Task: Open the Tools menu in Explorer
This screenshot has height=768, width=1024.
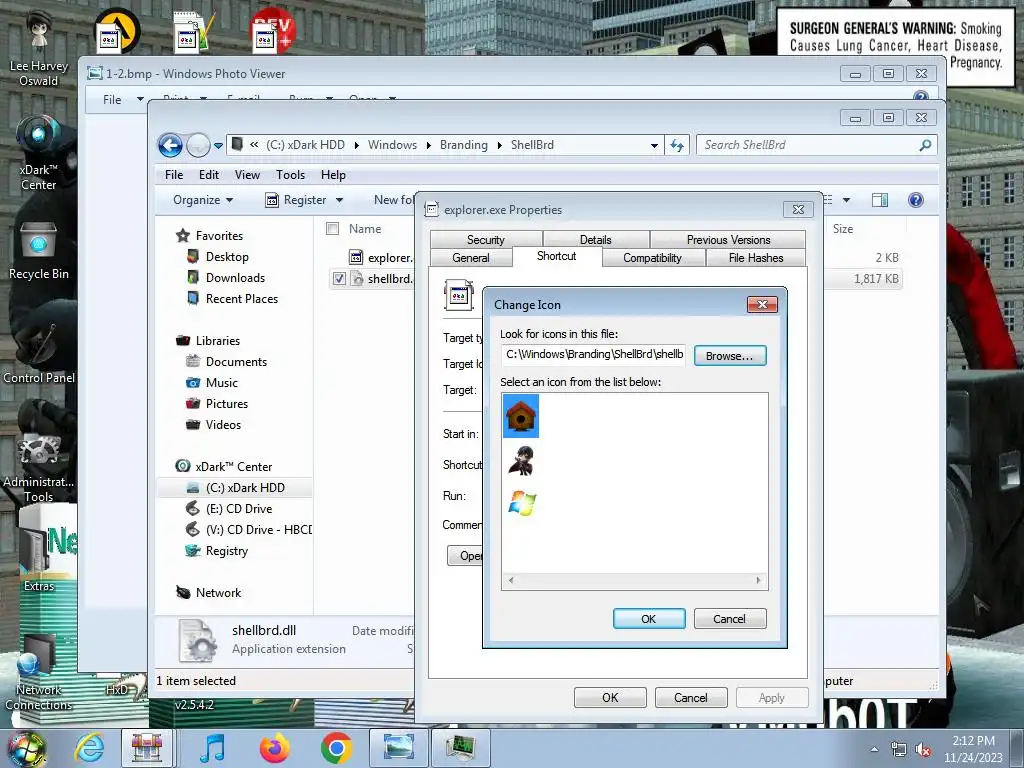Action: click(x=290, y=175)
